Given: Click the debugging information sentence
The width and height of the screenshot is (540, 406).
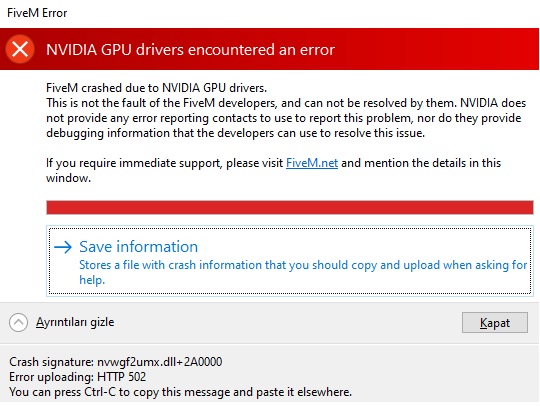Looking at the screenshot, I should [x=235, y=133].
